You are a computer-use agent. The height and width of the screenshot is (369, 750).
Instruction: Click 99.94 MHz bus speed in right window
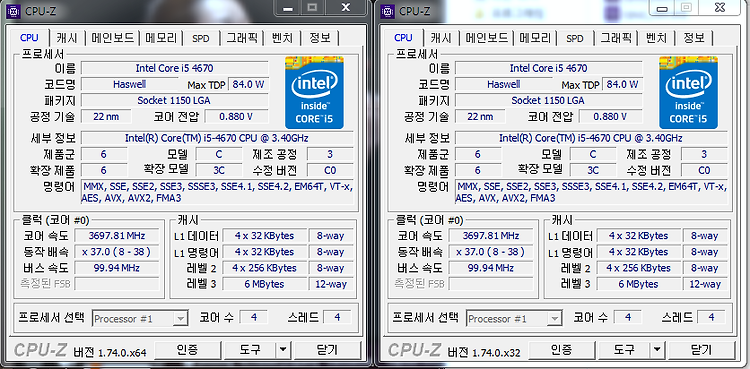coord(491,268)
